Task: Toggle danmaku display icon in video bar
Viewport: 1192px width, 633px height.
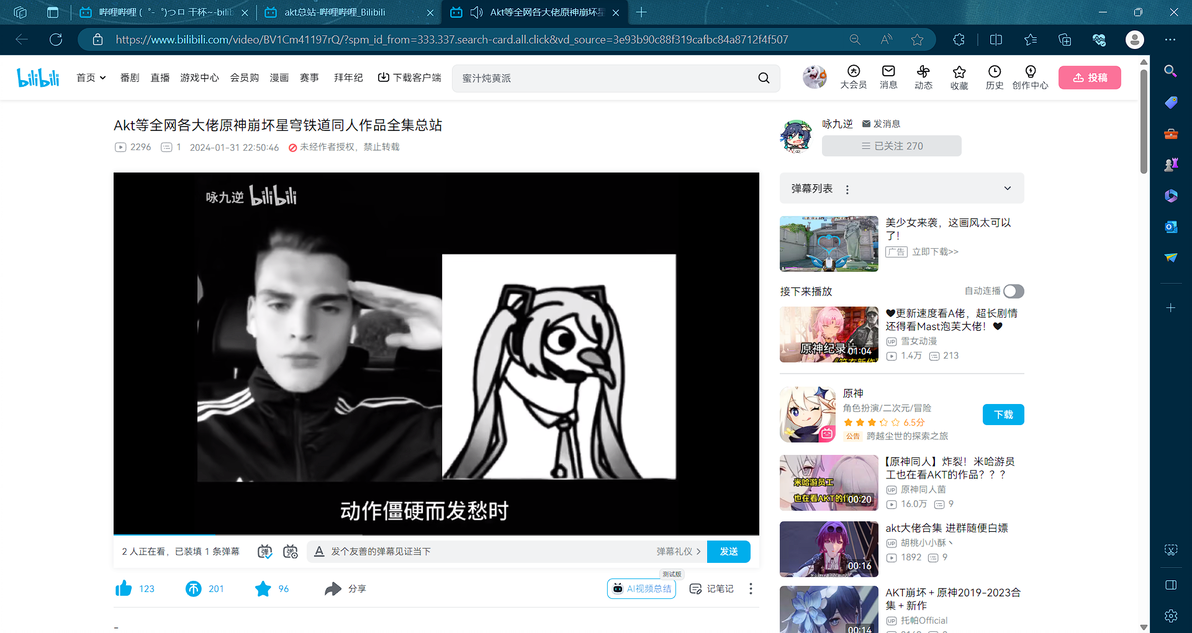Action: click(x=265, y=552)
